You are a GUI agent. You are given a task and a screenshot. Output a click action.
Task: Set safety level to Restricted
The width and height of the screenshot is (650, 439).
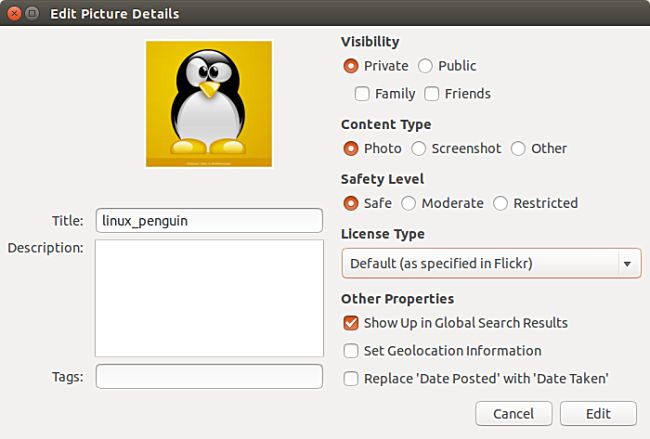pos(501,203)
